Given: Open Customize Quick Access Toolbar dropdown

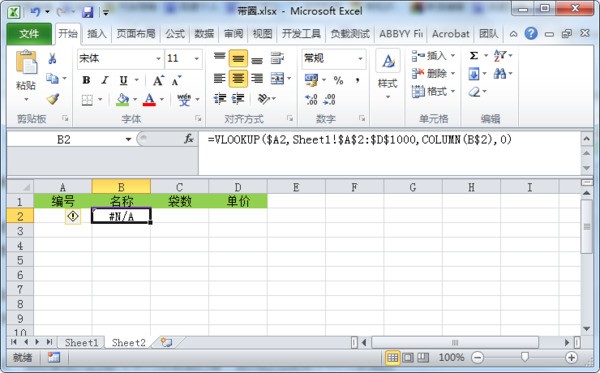Looking at the screenshot, I should pyautogui.click(x=106, y=13).
